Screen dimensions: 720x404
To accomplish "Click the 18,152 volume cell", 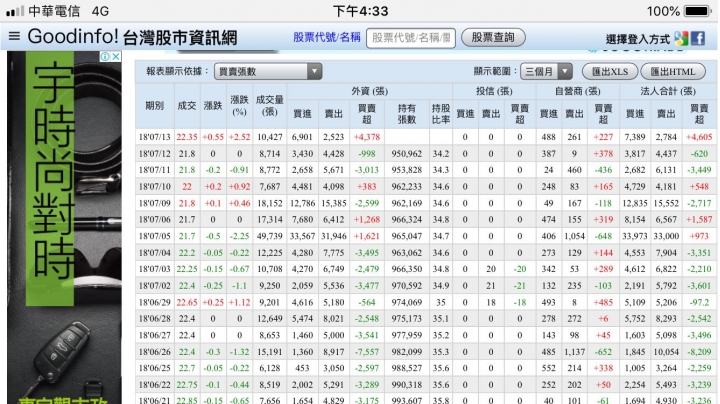I will (270, 203).
